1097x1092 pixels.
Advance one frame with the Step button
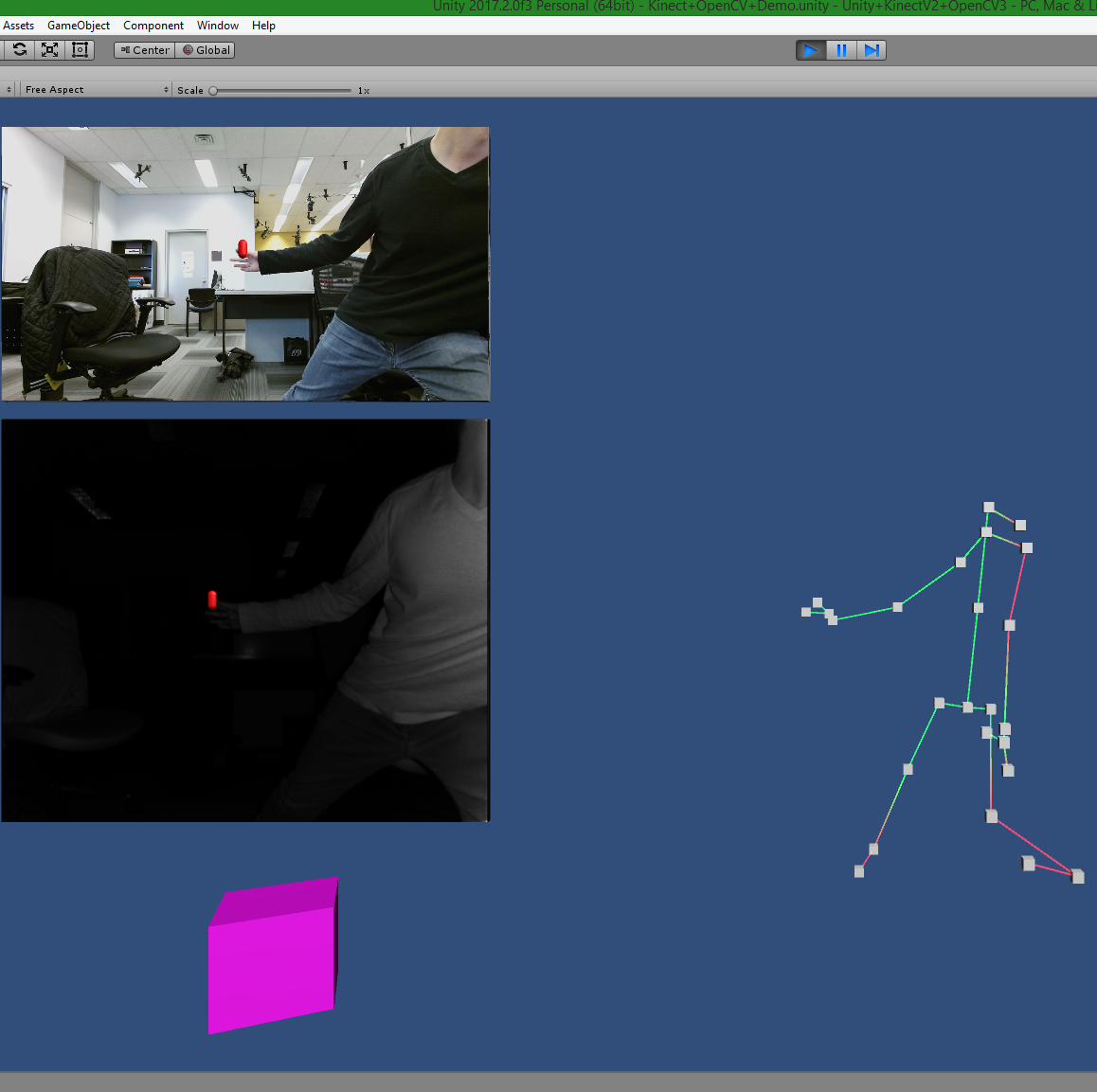pyautogui.click(x=872, y=50)
